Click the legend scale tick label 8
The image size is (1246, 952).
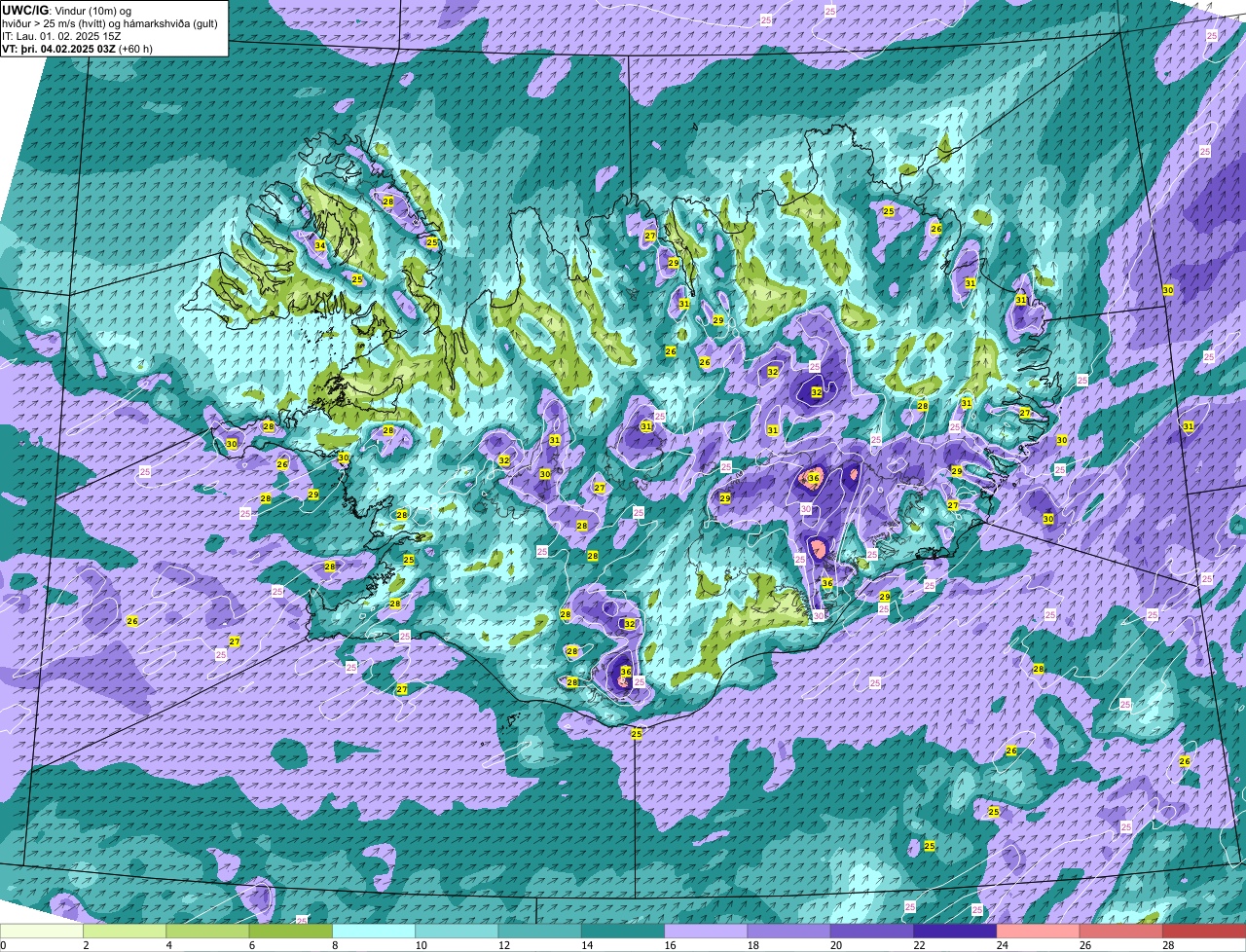(x=335, y=945)
